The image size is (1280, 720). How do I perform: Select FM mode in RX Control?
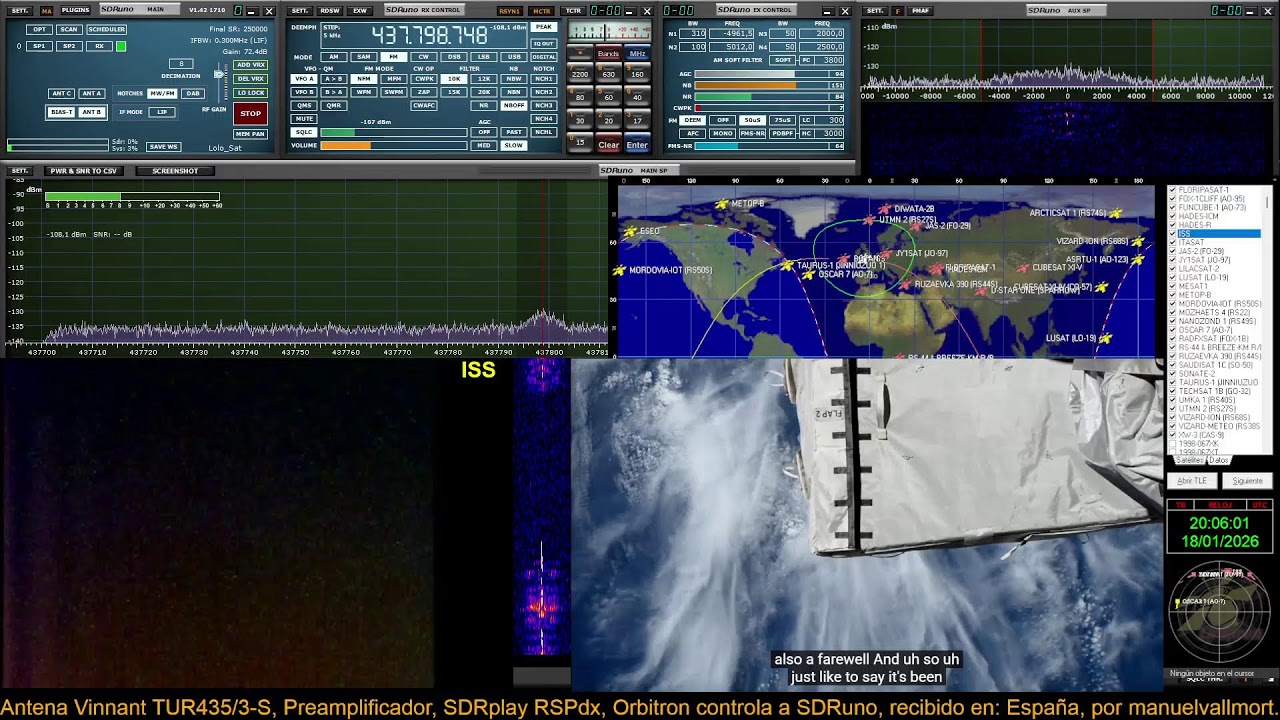pos(394,57)
